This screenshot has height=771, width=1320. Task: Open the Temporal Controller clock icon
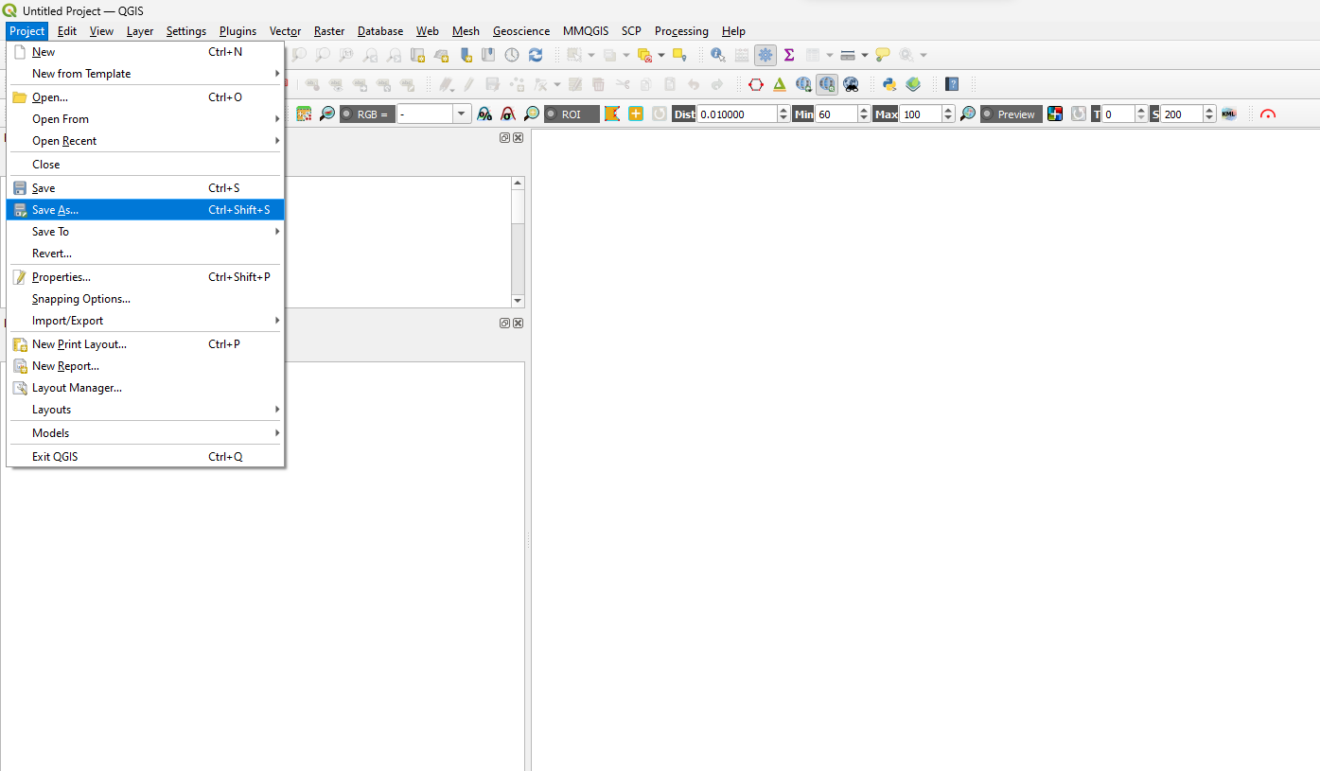509,55
